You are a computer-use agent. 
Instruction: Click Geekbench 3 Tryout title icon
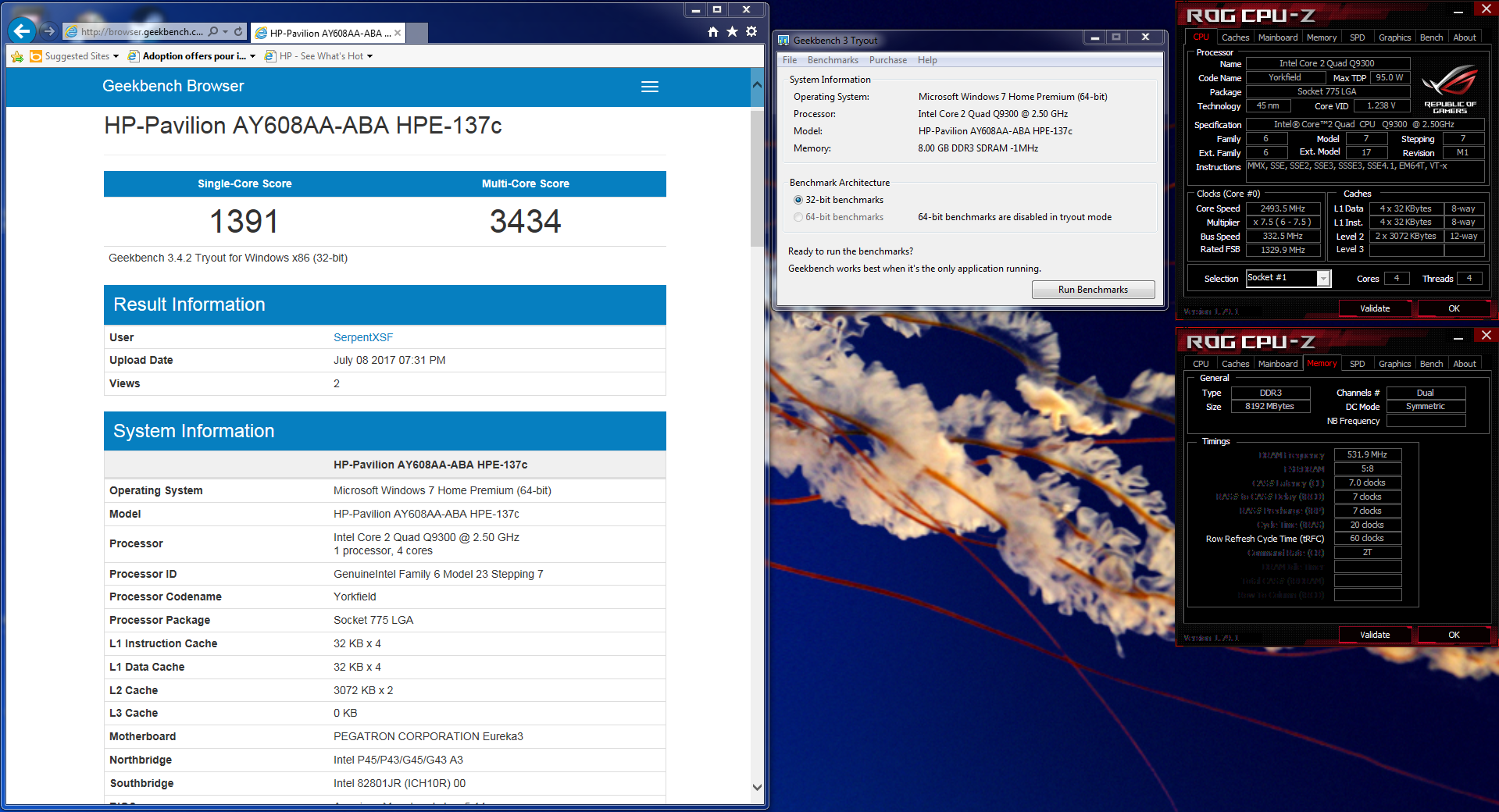point(783,41)
